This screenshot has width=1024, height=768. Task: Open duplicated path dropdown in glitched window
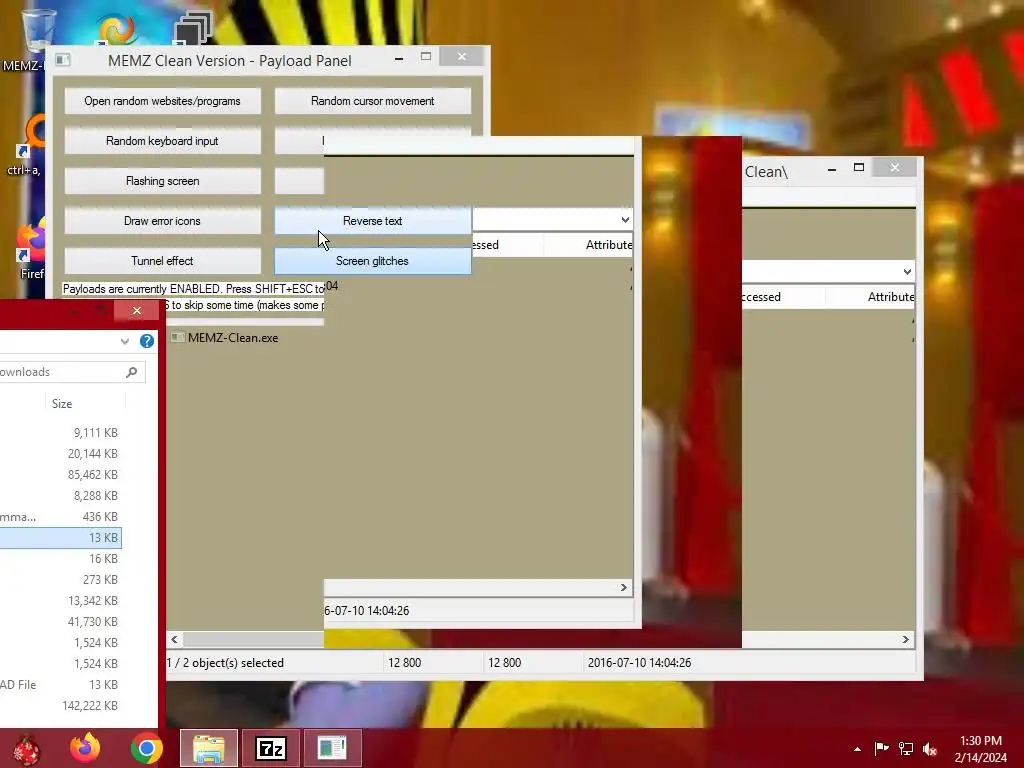(x=625, y=219)
